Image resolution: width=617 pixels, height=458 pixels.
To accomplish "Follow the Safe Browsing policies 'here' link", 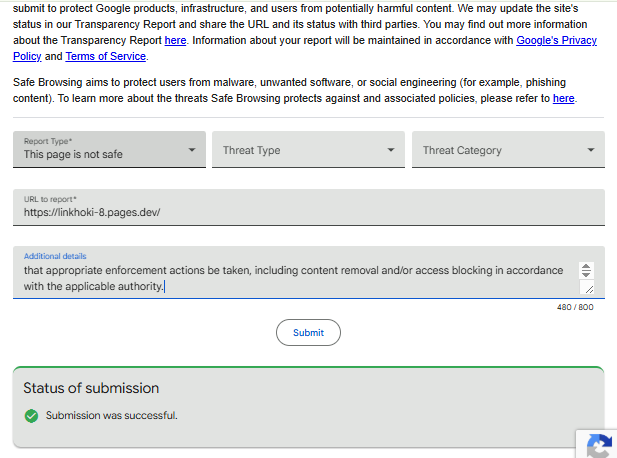I will (x=563, y=98).
